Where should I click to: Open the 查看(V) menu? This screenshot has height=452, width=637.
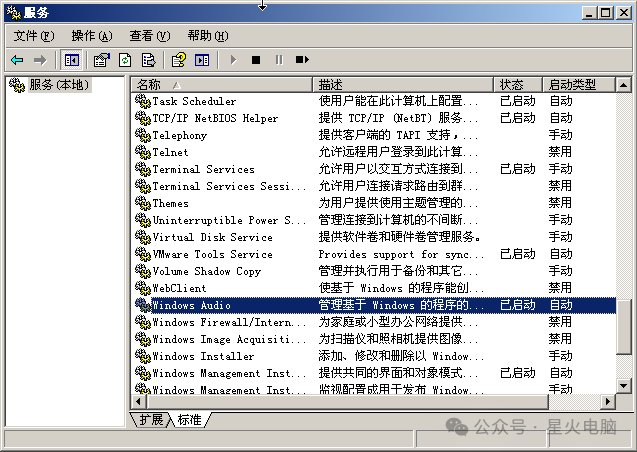[x=150, y=35]
